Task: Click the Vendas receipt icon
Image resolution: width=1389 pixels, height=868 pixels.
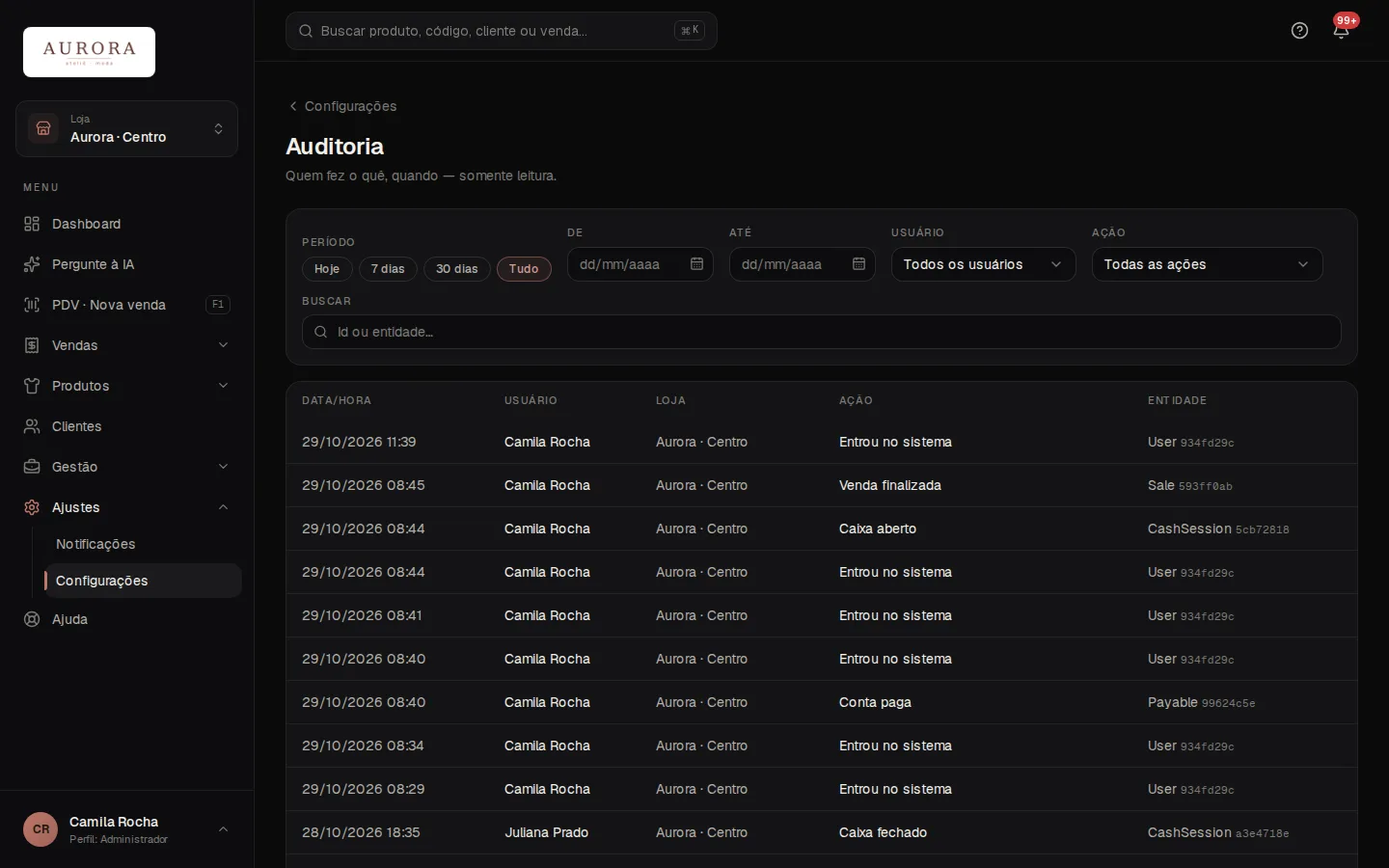Action: tap(32, 345)
